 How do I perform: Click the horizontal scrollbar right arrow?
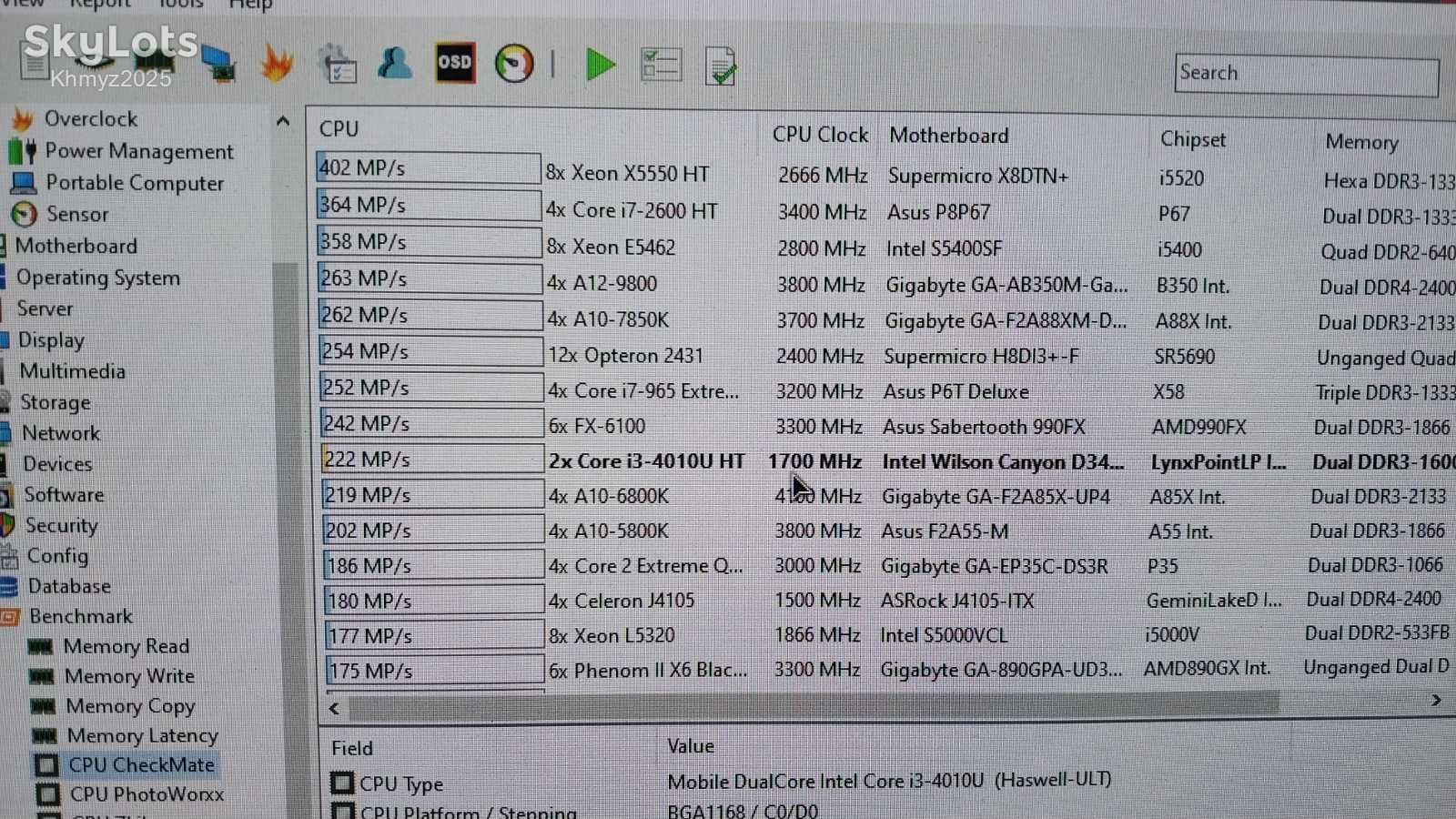pos(1436,700)
